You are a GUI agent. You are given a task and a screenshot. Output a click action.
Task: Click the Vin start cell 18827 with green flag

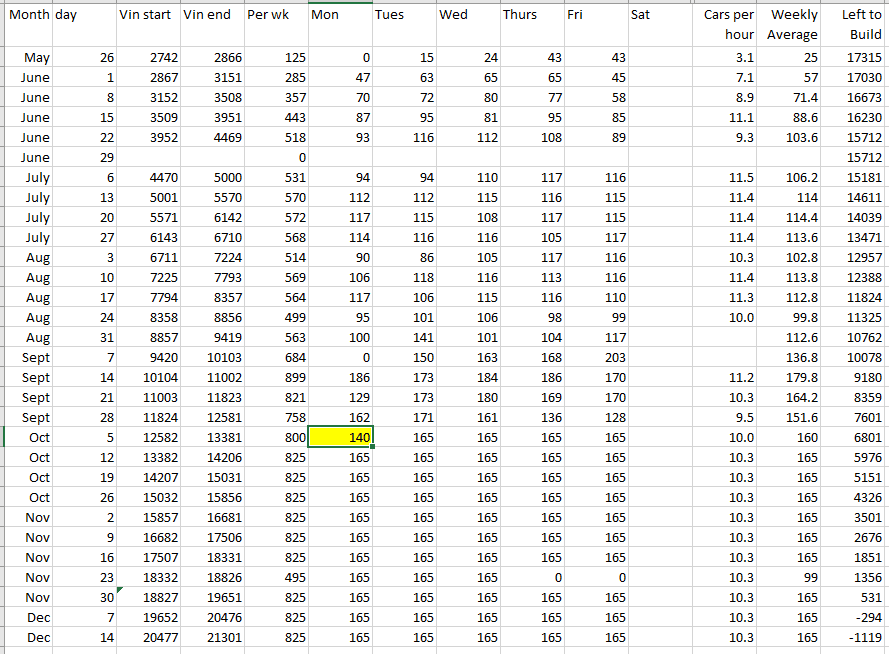148,597
